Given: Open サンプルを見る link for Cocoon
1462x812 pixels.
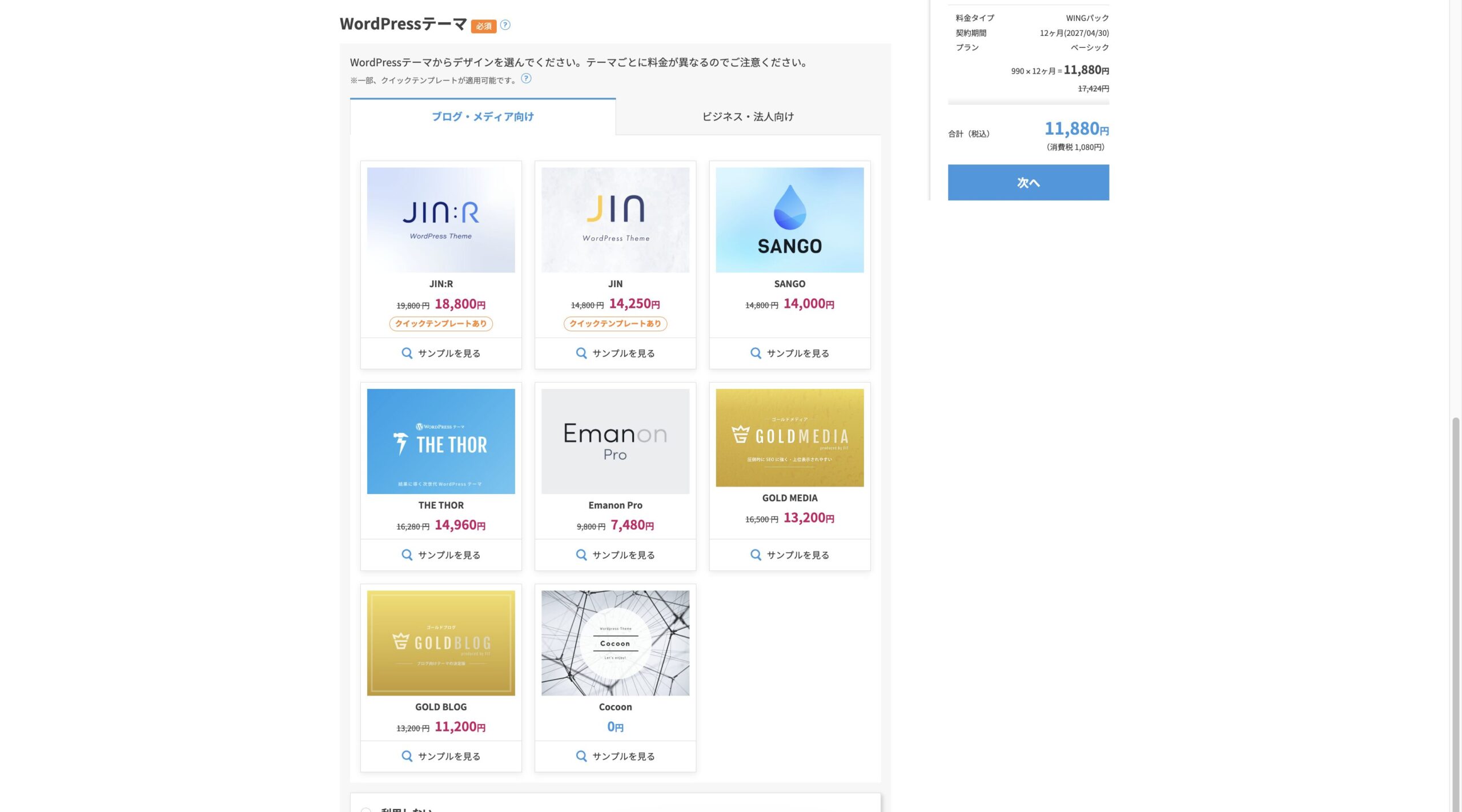Looking at the screenshot, I should [x=623, y=756].
